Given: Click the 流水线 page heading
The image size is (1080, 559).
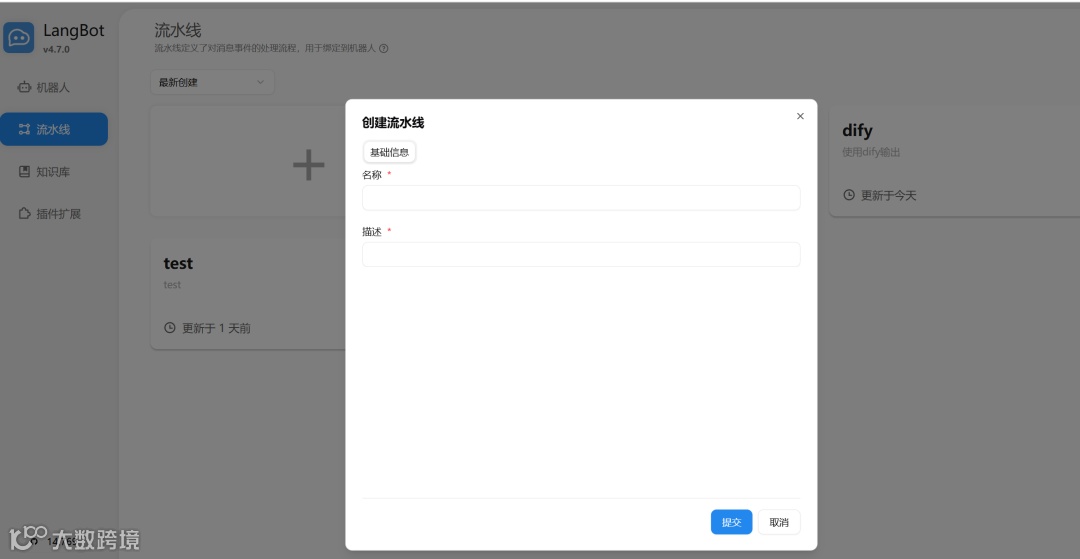Looking at the screenshot, I should (x=178, y=30).
